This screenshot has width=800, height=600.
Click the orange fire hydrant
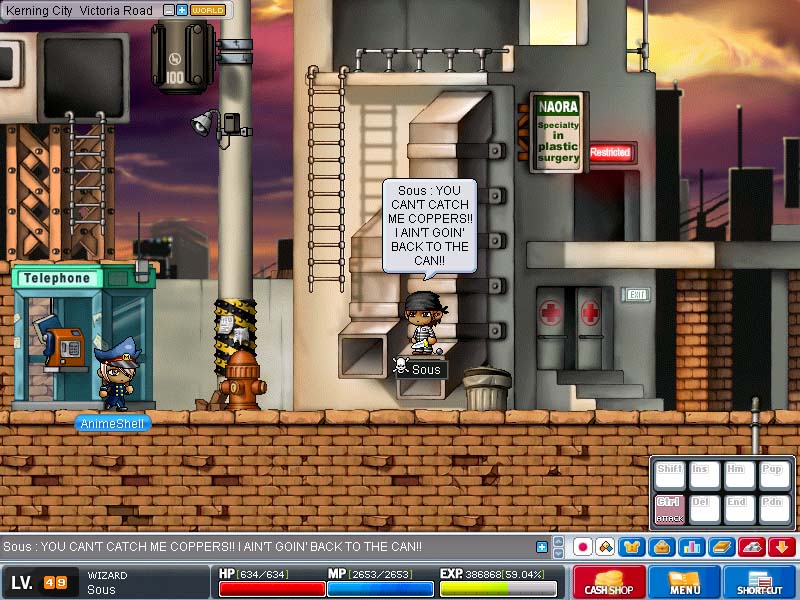point(242,380)
